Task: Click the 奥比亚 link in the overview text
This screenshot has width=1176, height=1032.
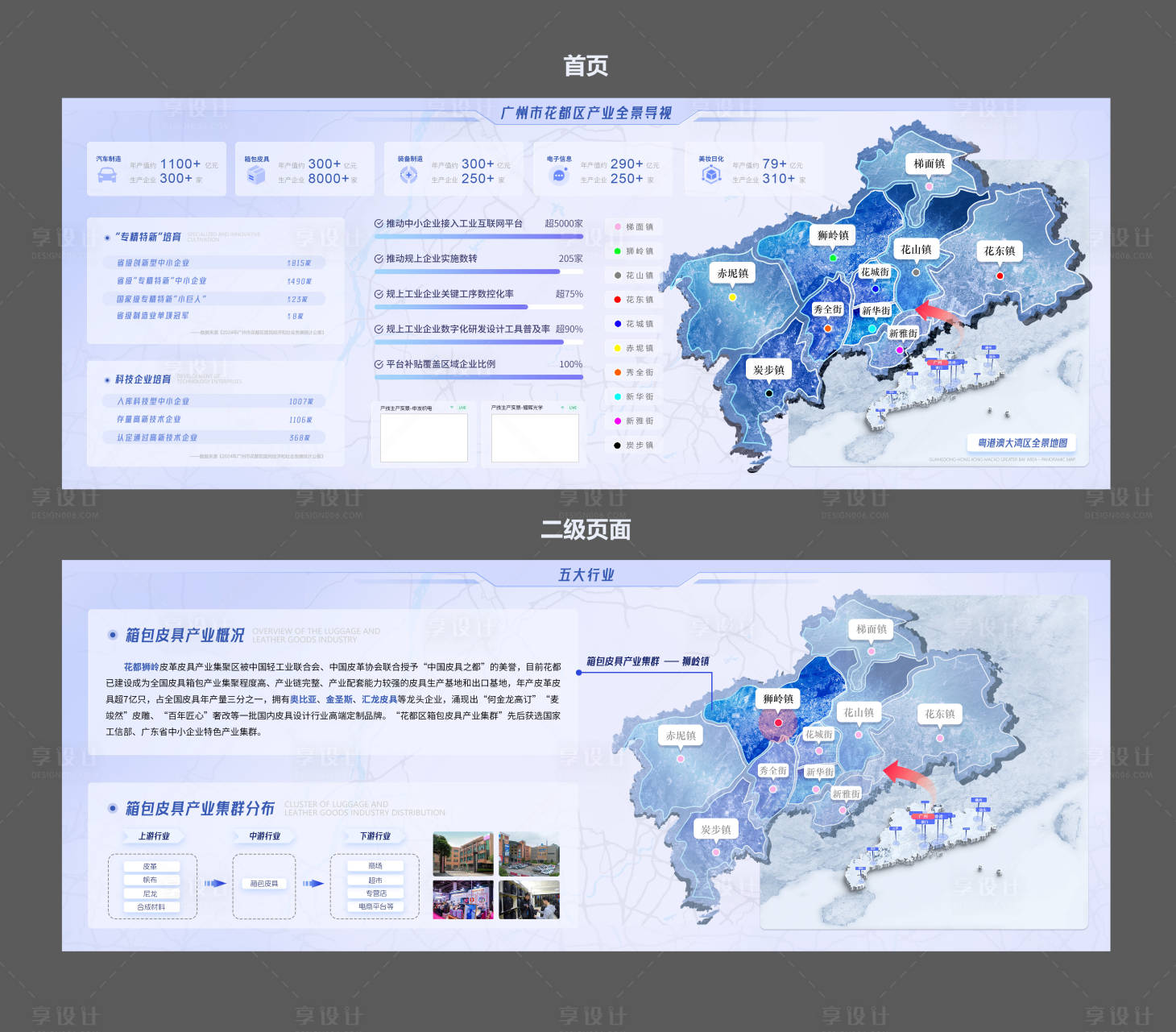Action: click(304, 699)
